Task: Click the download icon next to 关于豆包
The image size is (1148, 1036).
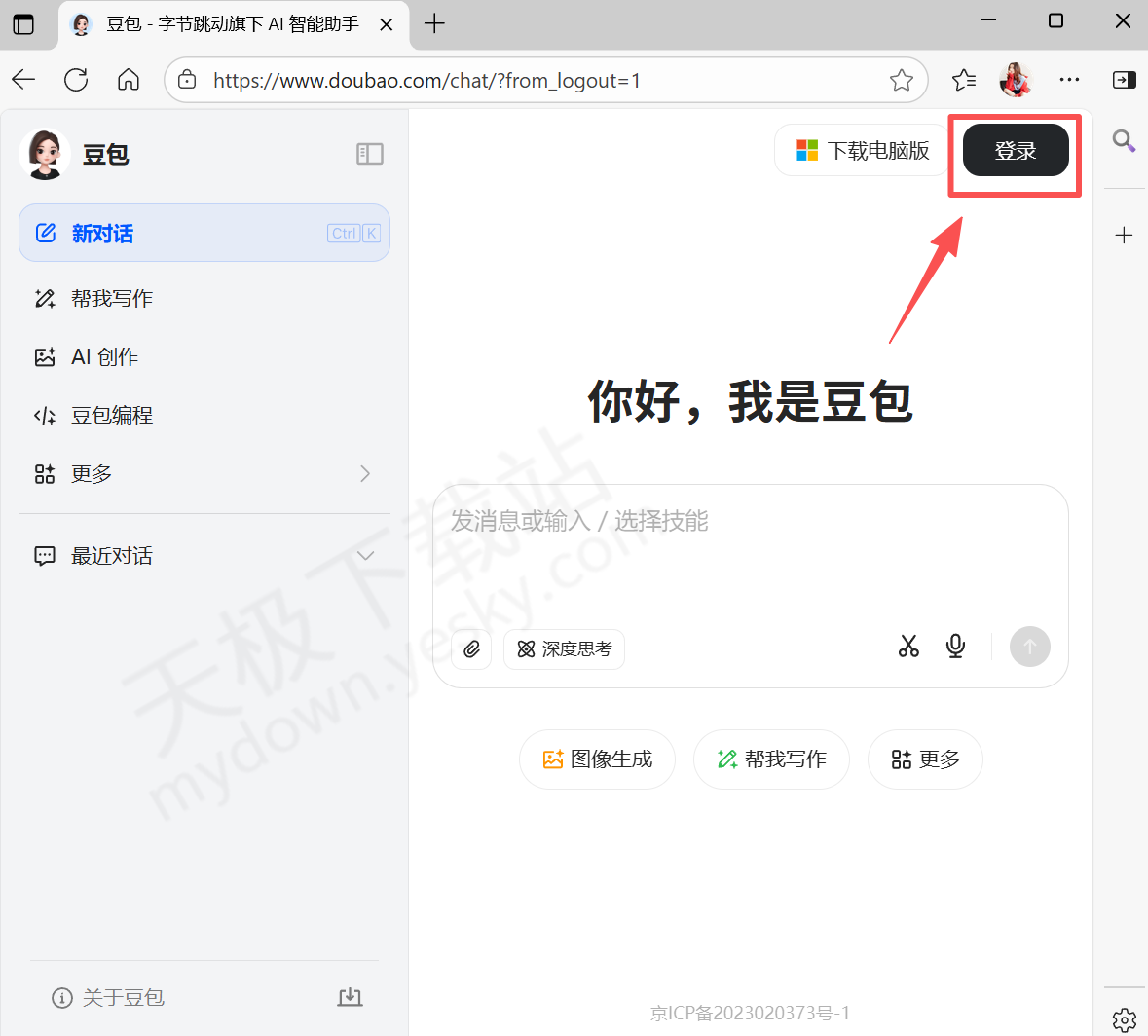Action: [x=350, y=997]
